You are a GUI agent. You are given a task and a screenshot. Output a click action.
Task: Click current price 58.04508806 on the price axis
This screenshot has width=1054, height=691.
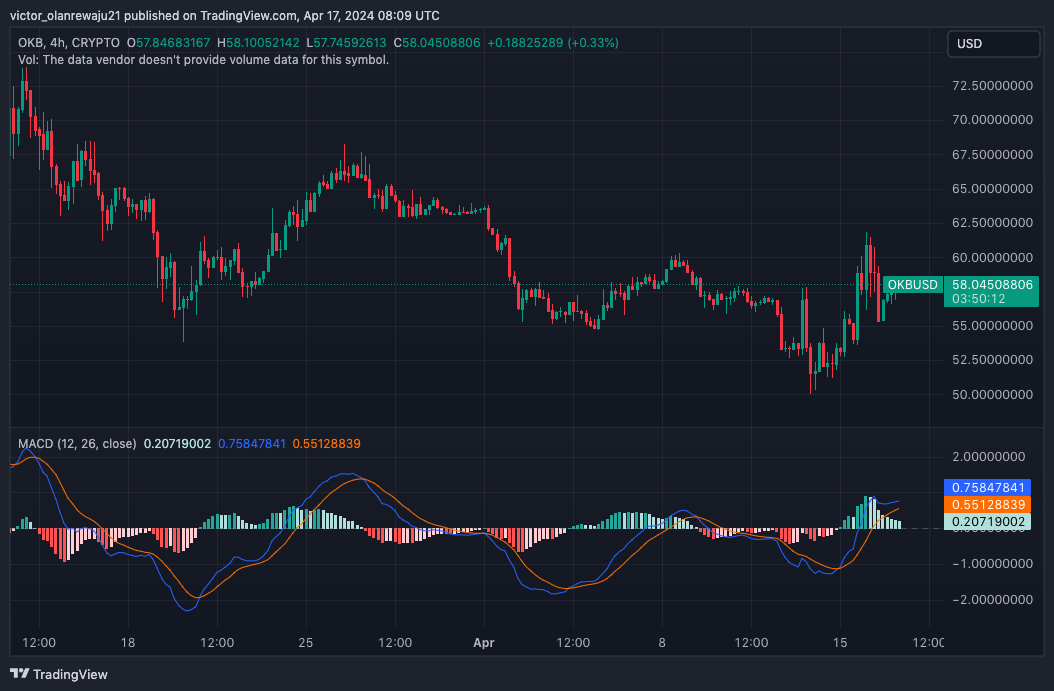point(992,284)
